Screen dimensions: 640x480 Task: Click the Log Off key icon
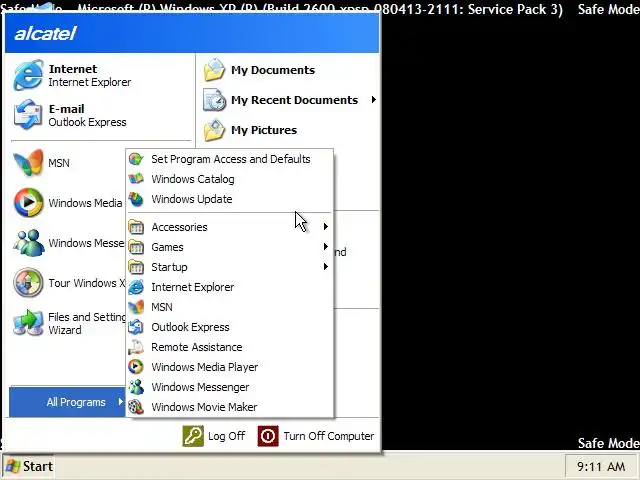pos(193,436)
